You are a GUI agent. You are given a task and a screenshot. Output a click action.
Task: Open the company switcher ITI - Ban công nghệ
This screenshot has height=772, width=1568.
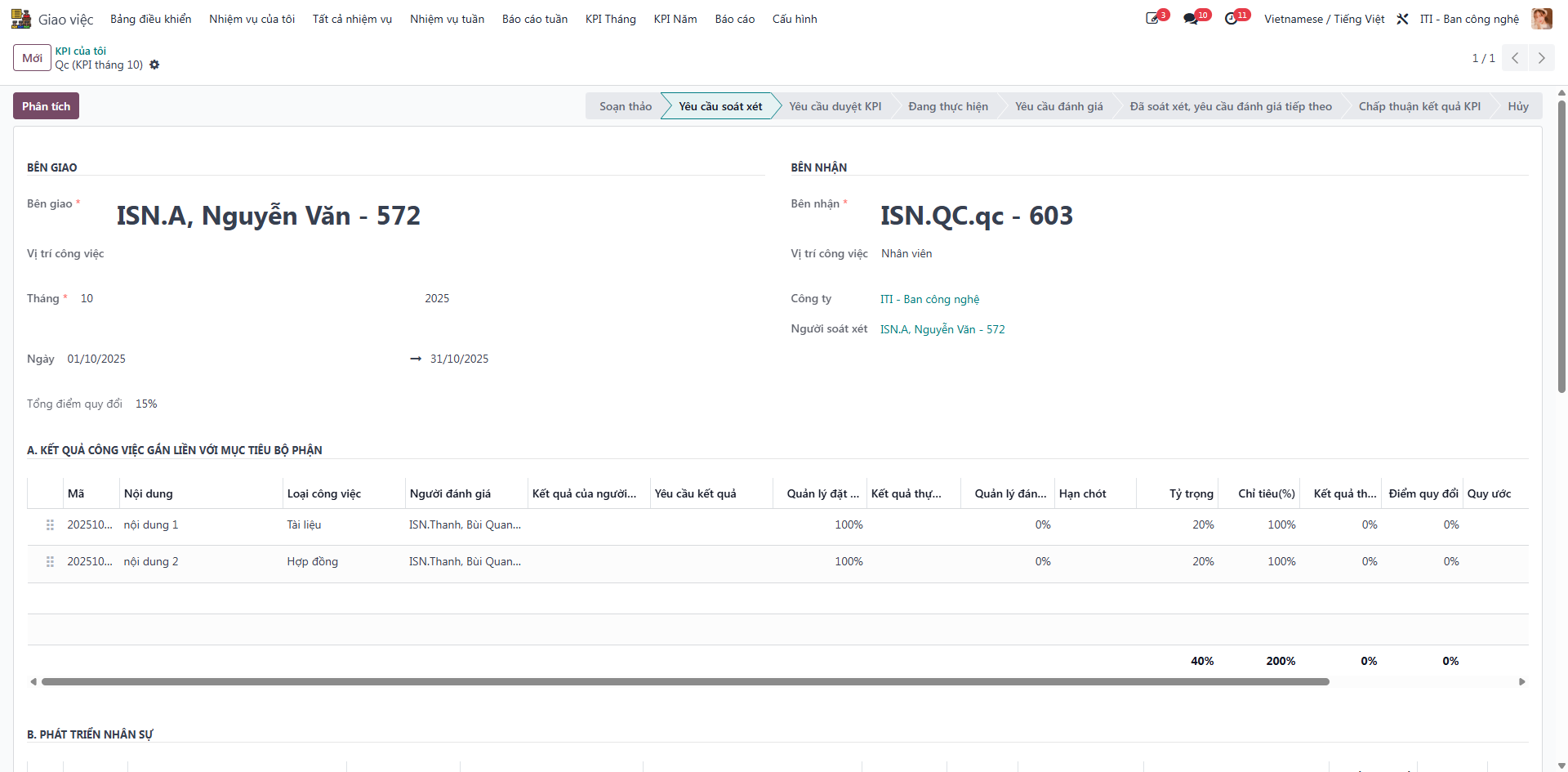(1469, 19)
